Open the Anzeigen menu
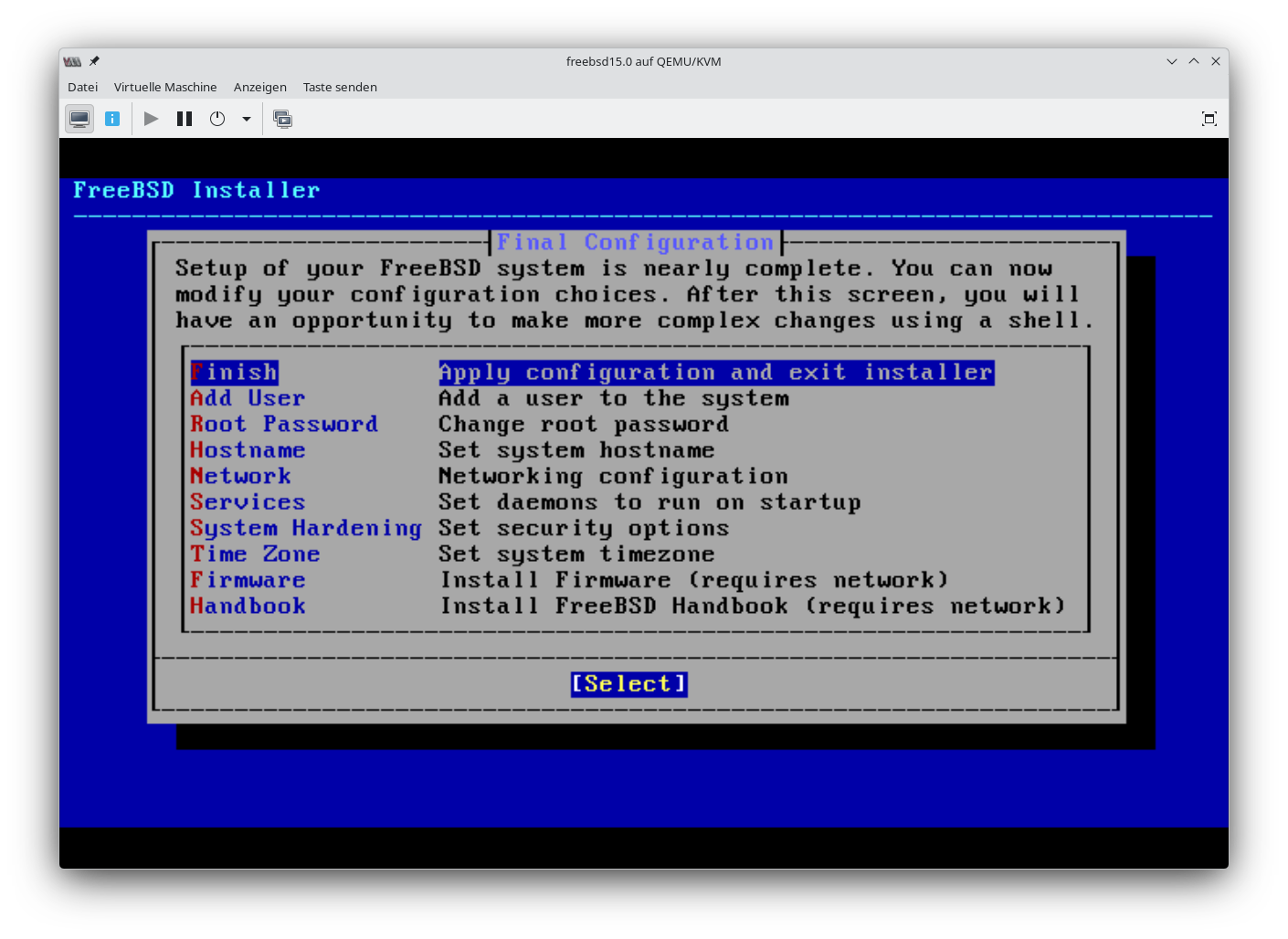Image resolution: width=1288 pixels, height=939 pixels. 259,87
